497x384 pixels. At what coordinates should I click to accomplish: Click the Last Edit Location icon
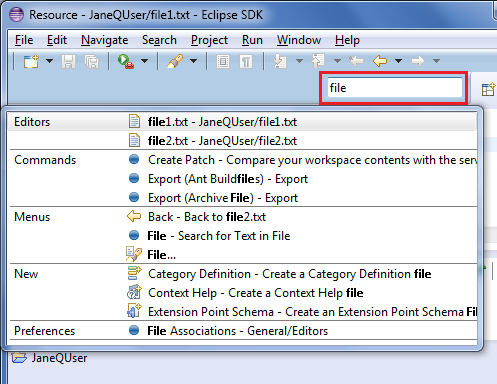[x=356, y=61]
